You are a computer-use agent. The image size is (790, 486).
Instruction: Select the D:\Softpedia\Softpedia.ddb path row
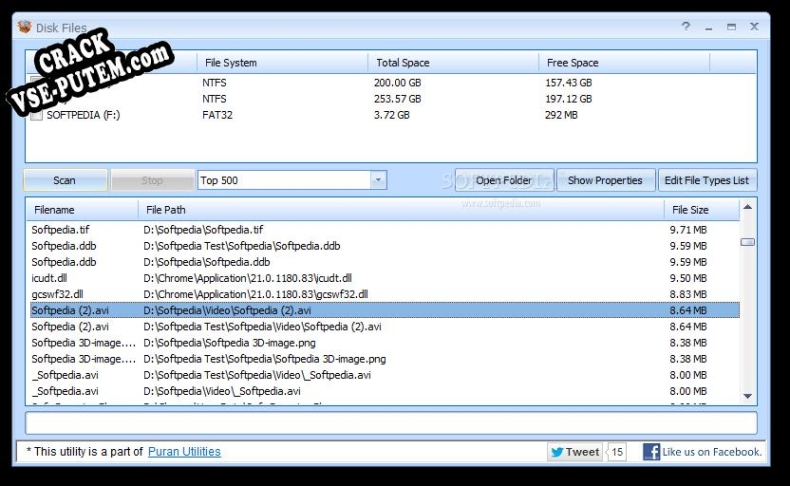point(384,262)
